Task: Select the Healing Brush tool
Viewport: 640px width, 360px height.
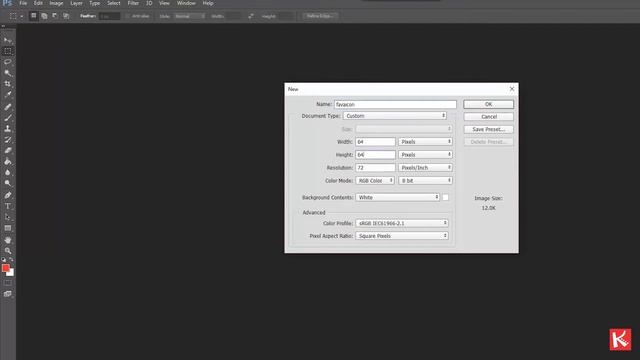Action: tap(8, 107)
